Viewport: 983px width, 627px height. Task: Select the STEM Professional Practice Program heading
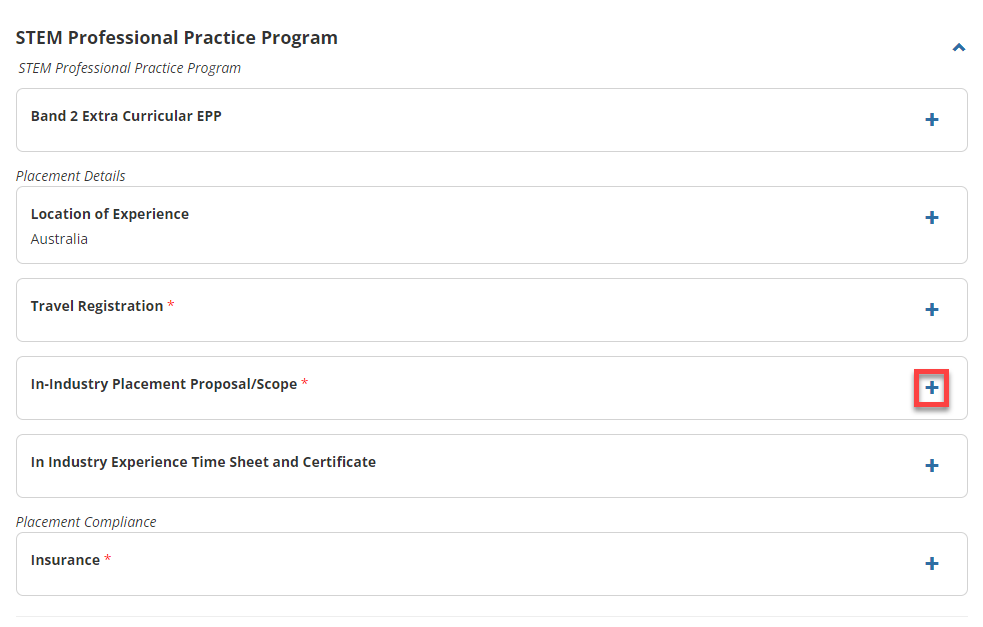[176, 37]
